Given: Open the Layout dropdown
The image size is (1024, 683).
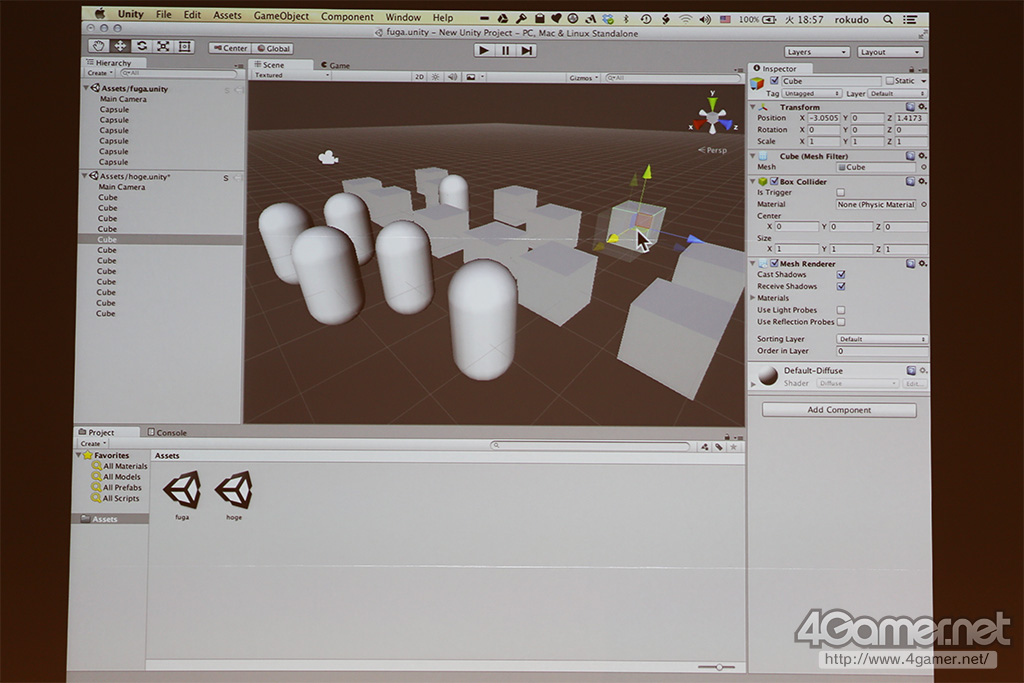Looking at the screenshot, I should [889, 52].
